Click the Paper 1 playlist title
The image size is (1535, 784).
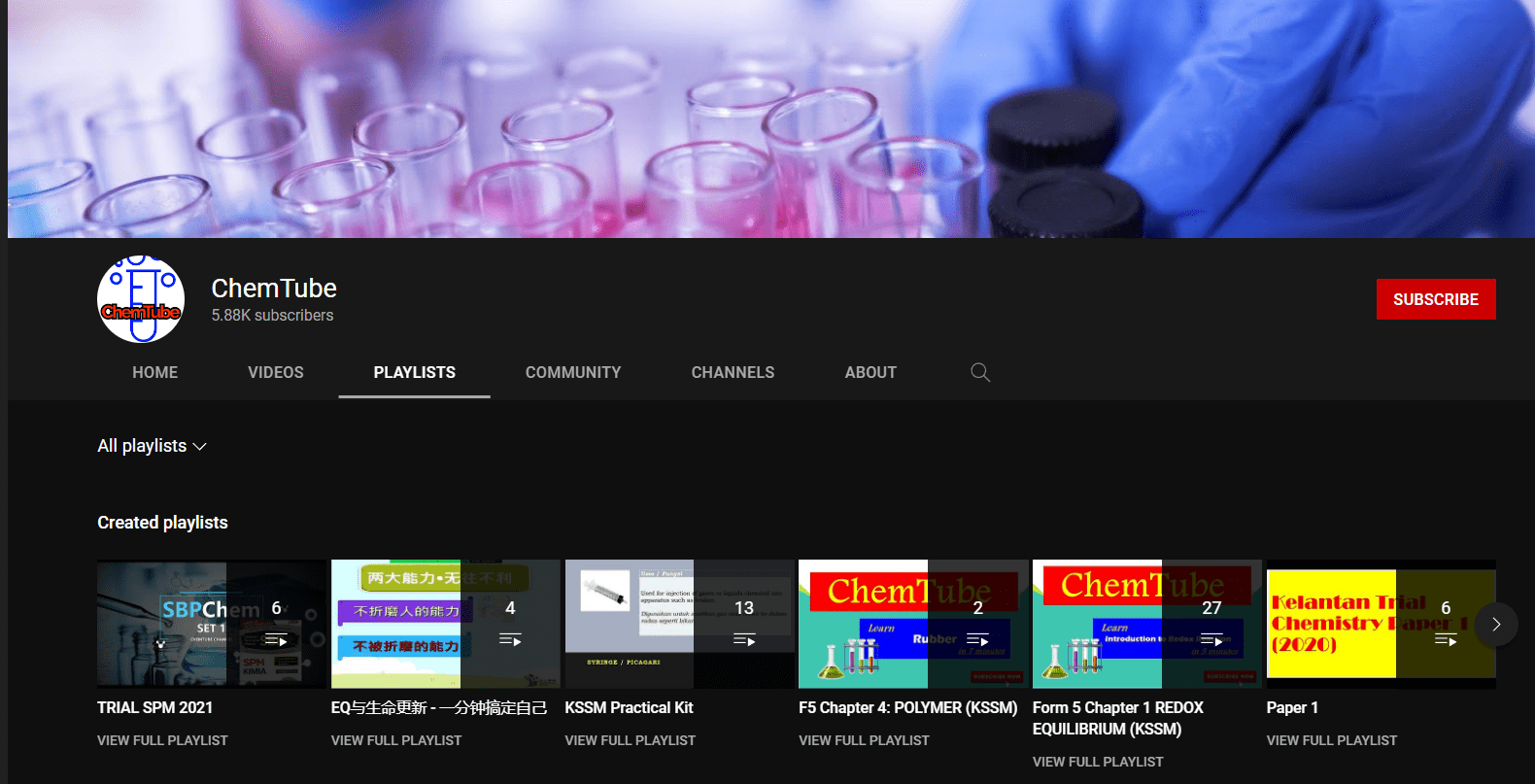1292,707
